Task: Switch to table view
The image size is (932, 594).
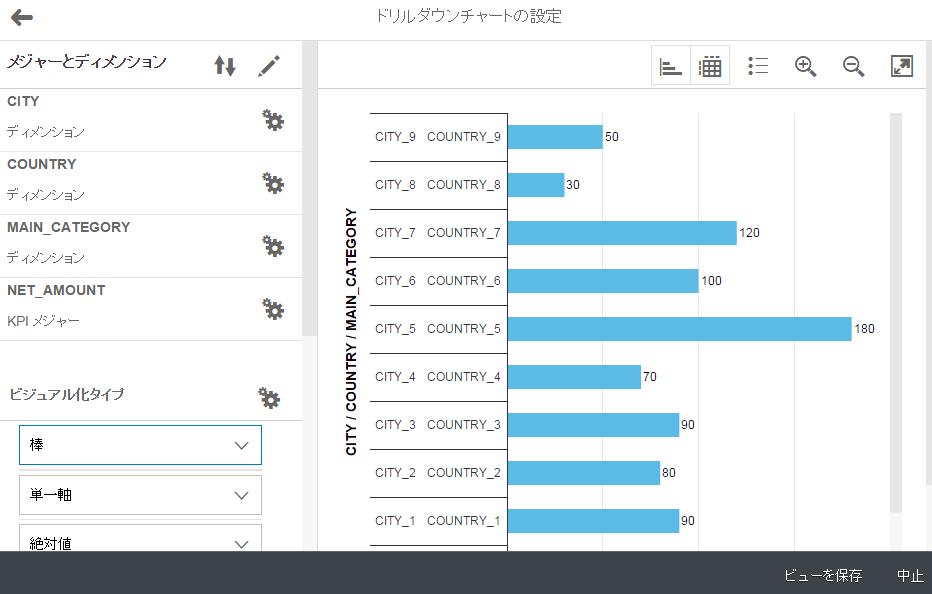Action: coord(710,66)
